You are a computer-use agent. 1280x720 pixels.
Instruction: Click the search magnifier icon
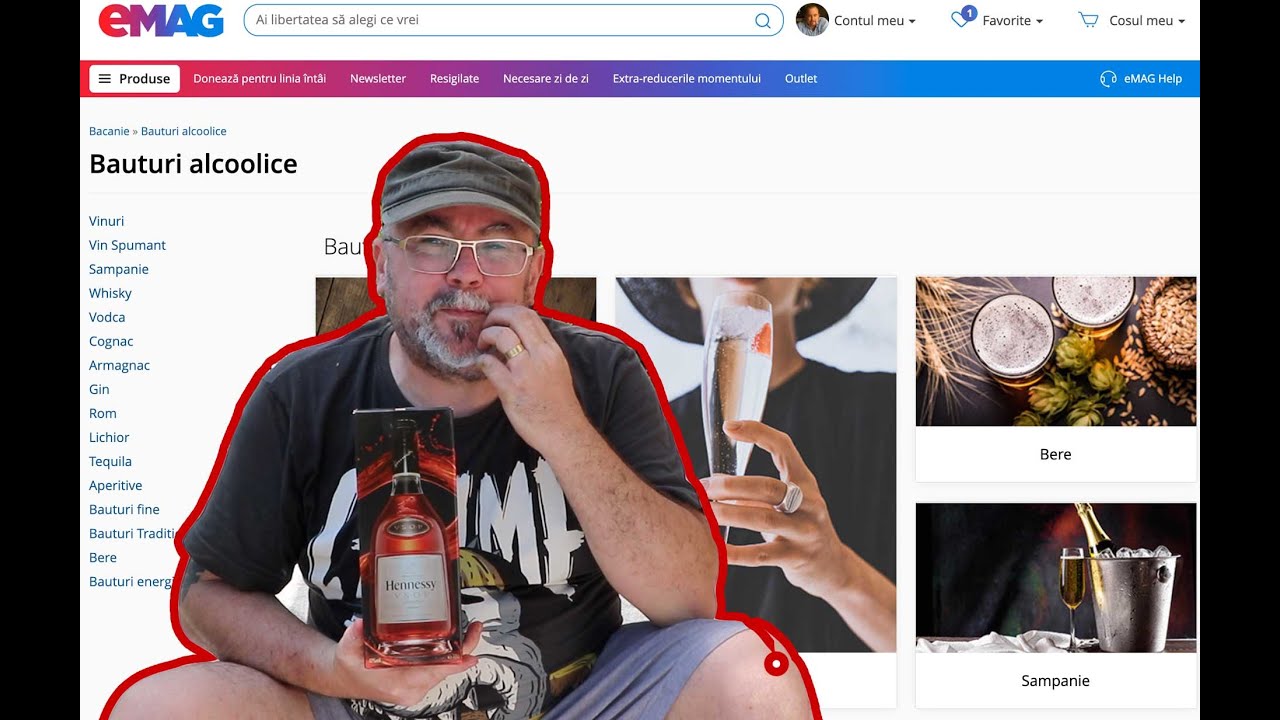pos(762,21)
